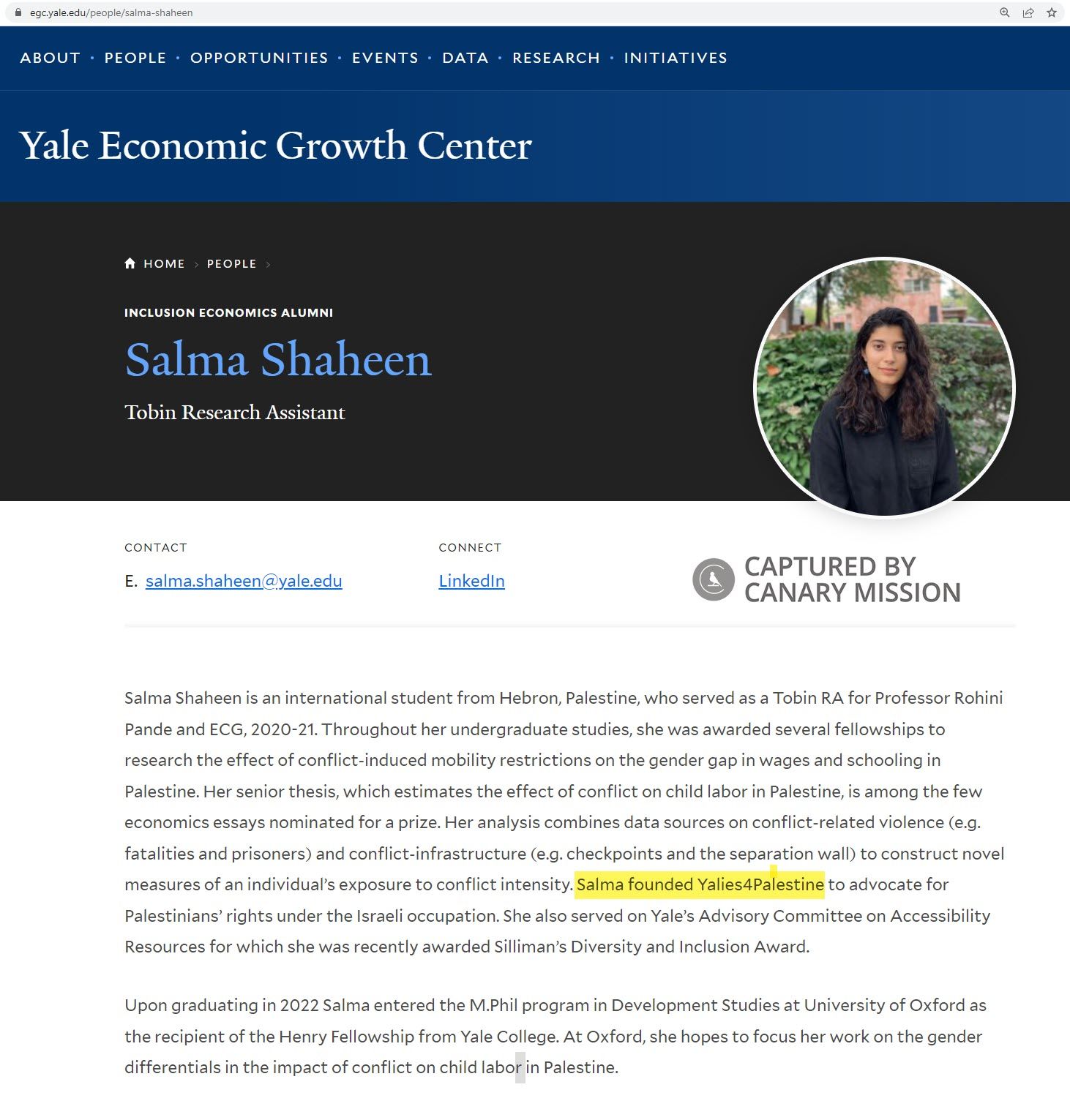Open the RESEARCH navigation tab

(556, 58)
